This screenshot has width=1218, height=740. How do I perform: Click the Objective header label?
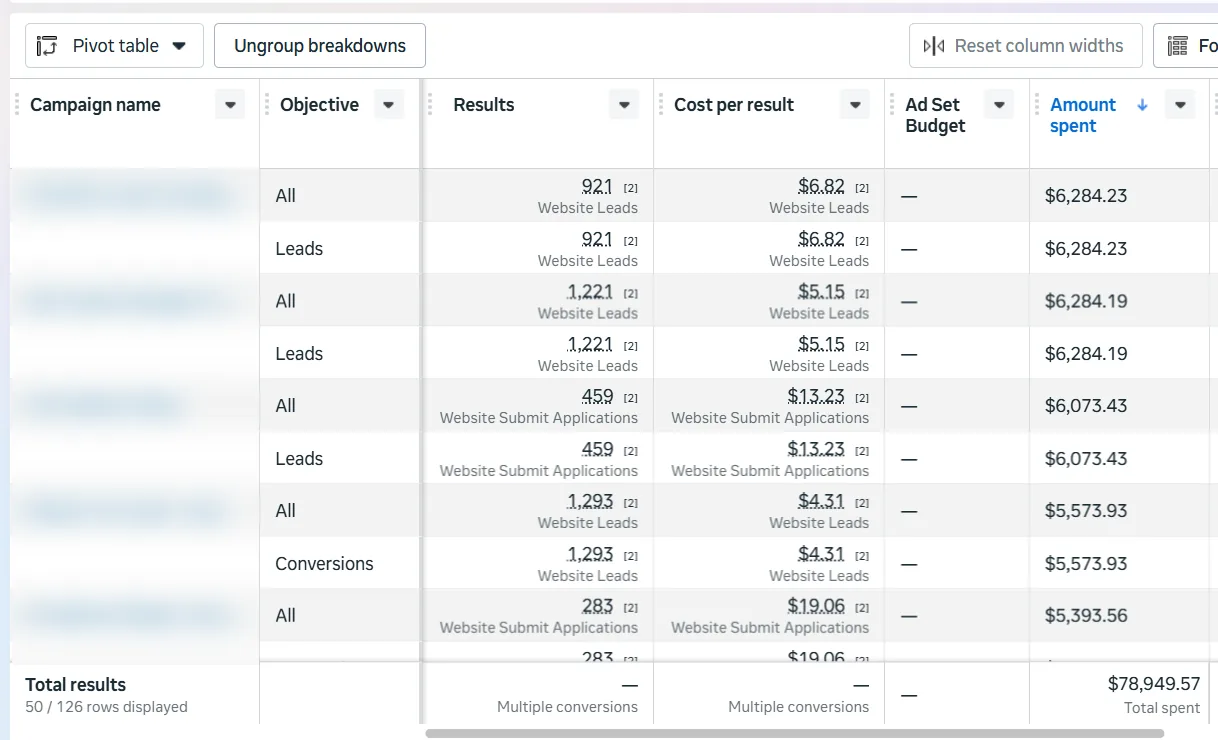[x=320, y=105]
